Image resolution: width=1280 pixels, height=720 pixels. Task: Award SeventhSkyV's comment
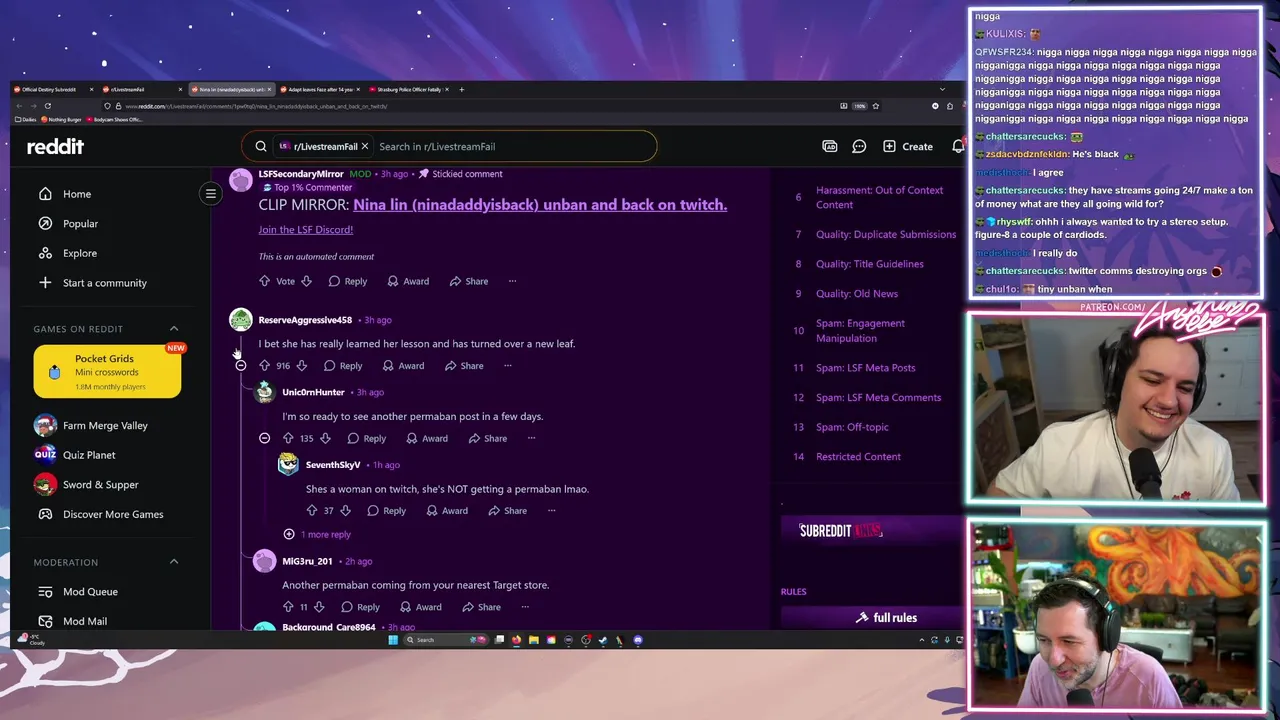[x=447, y=511]
